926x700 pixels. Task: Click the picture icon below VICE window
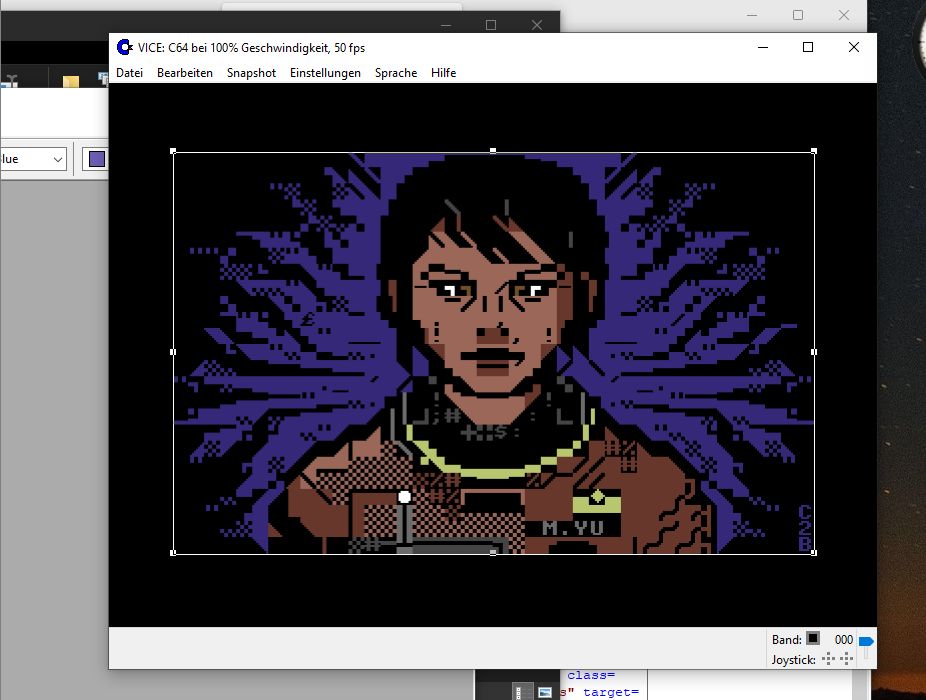pyautogui.click(x=545, y=691)
